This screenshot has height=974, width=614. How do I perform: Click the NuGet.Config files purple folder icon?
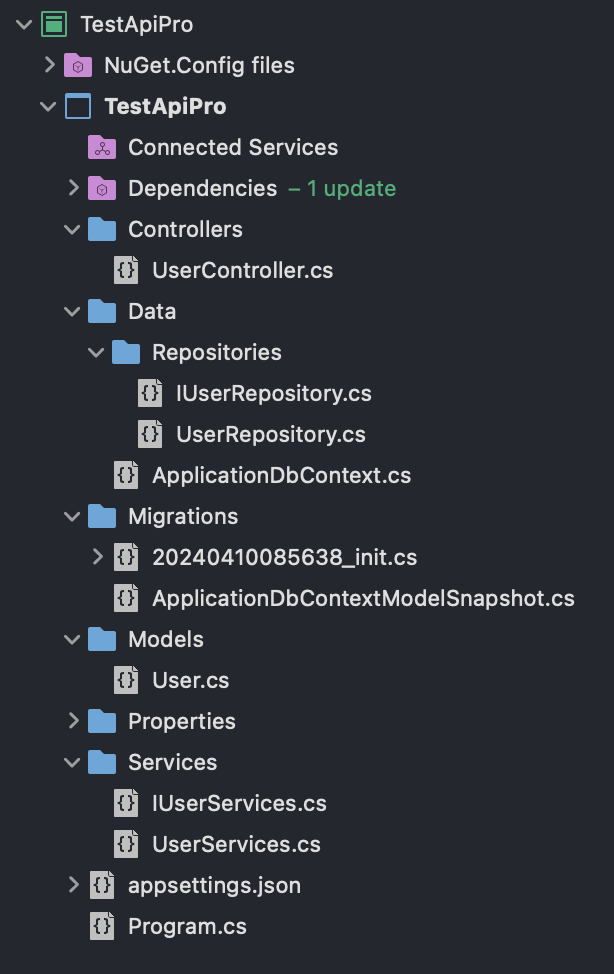click(78, 65)
